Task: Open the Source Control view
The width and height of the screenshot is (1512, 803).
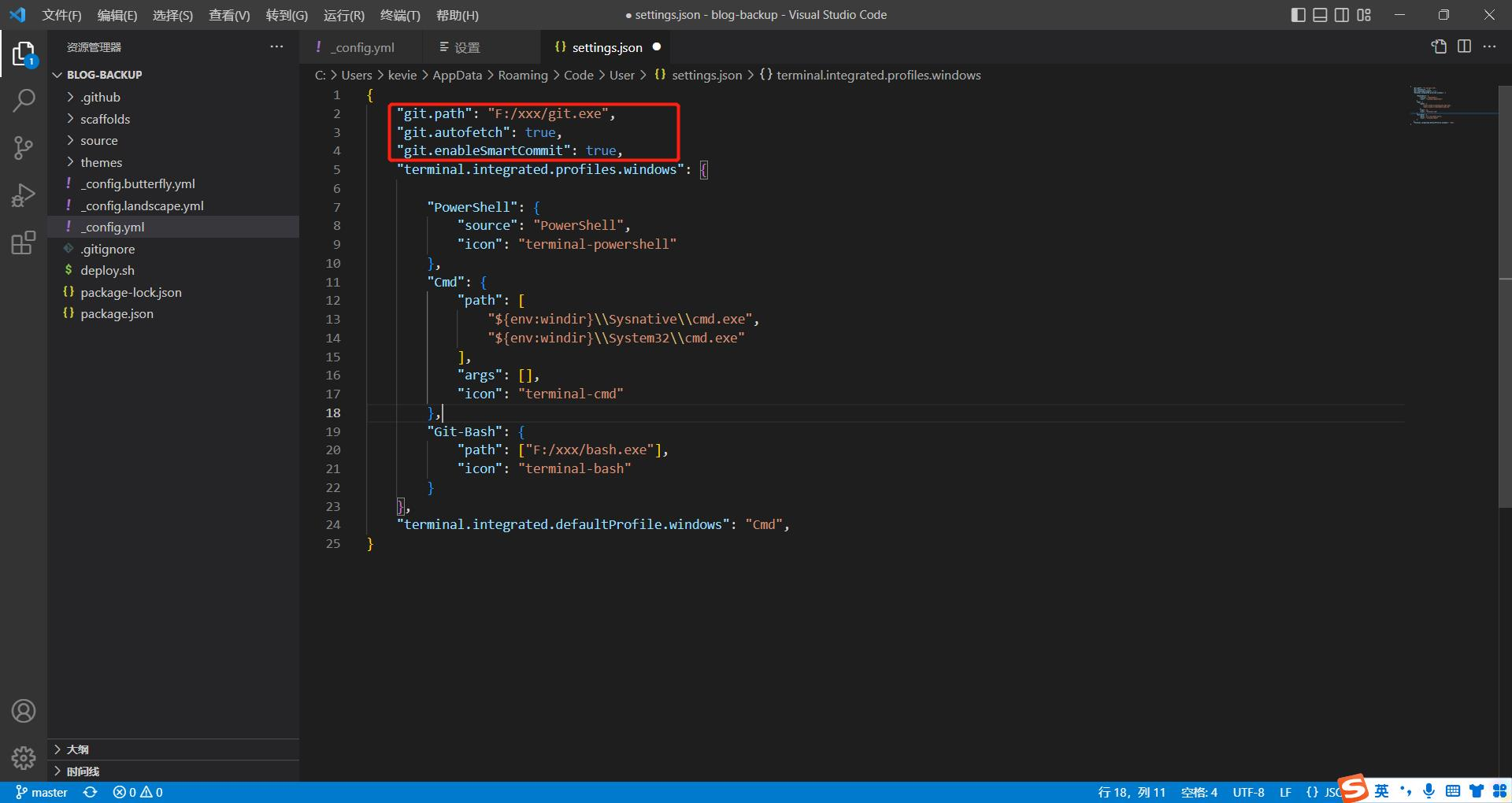Action: 24,147
